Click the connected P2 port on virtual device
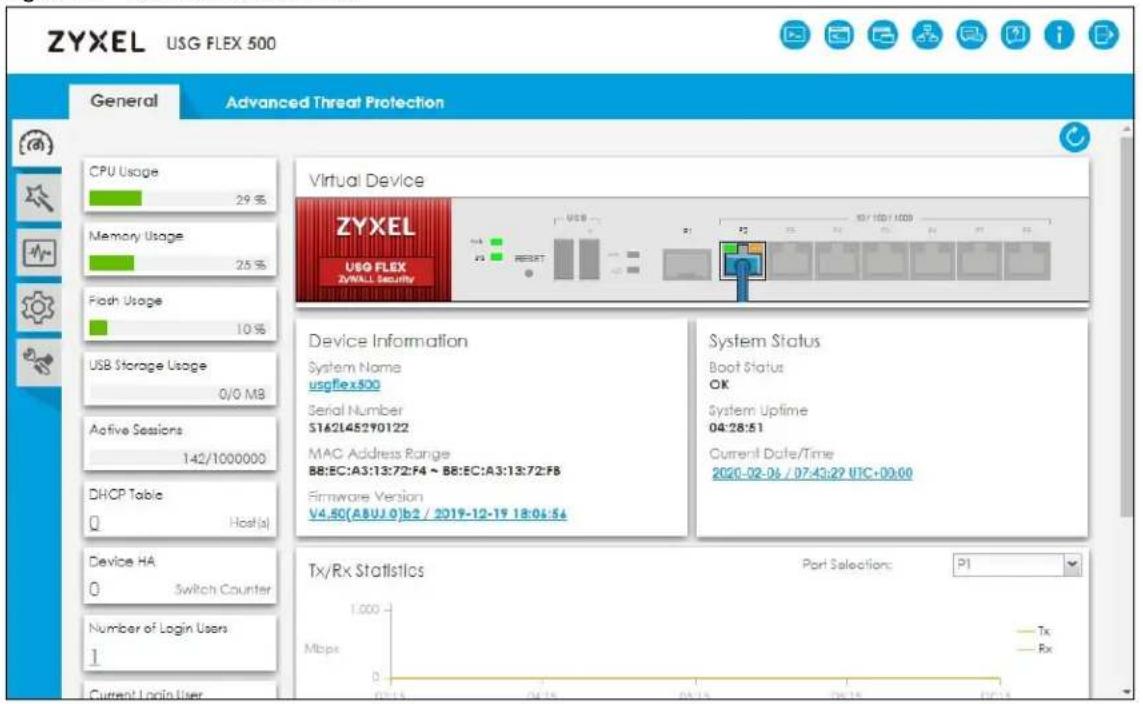The height and width of the screenshot is (704, 1143). [743, 261]
